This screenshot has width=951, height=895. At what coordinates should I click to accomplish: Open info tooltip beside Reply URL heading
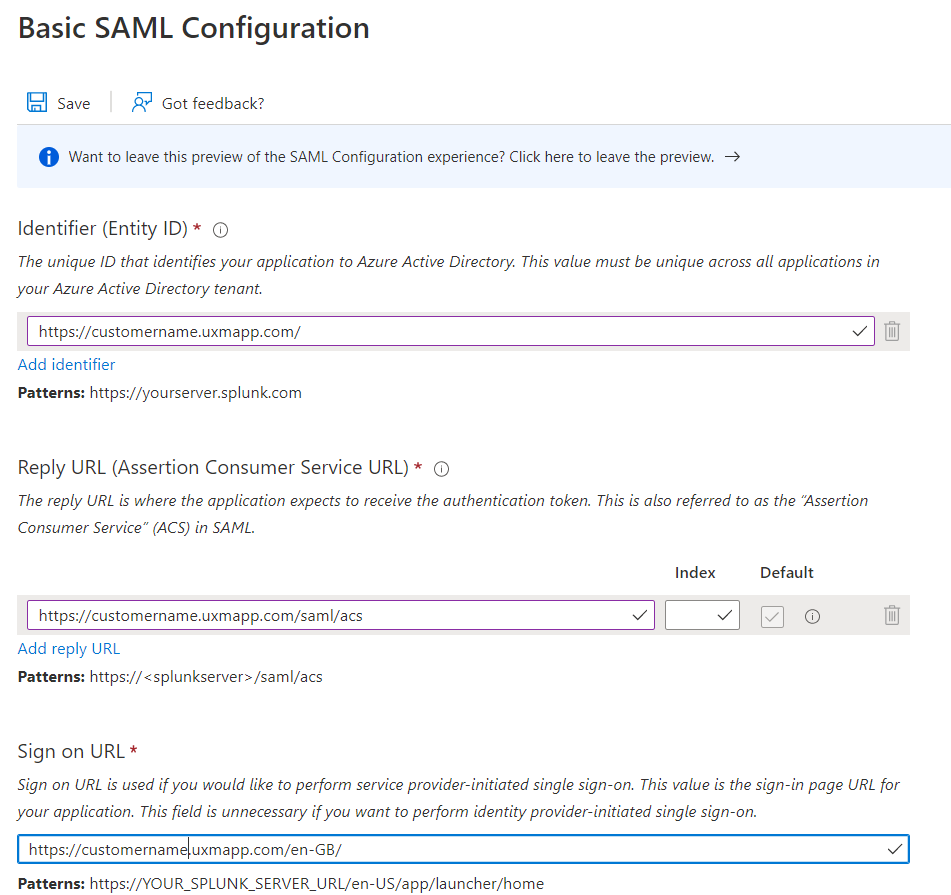(442, 469)
